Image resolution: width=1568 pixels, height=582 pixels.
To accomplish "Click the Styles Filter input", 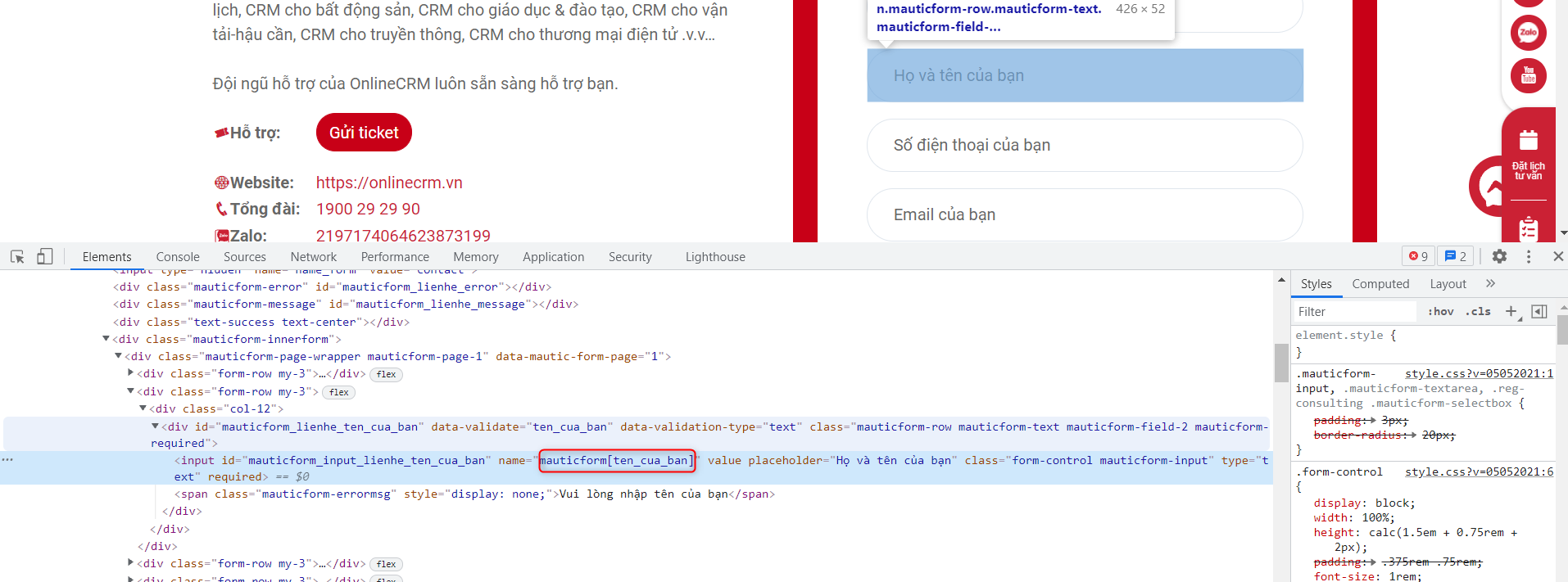I will (1355, 311).
